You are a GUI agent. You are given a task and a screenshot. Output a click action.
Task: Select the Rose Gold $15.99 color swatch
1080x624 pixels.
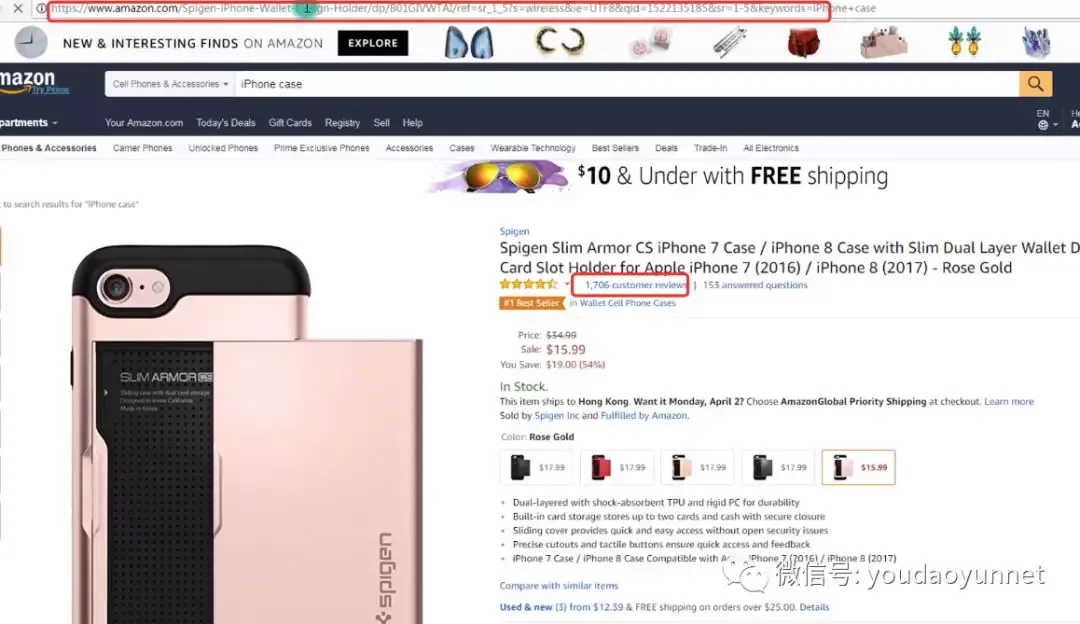click(858, 467)
